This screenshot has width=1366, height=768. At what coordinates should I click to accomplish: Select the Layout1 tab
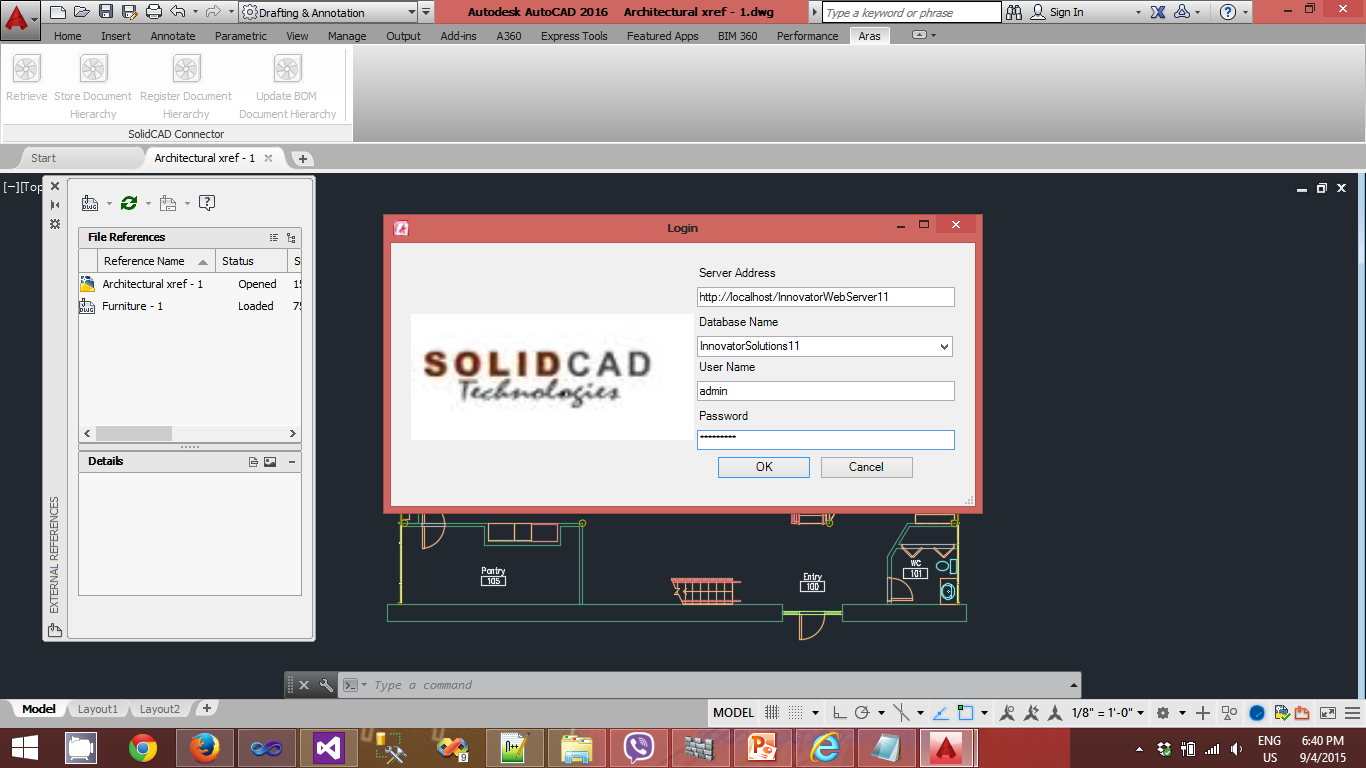[98, 709]
